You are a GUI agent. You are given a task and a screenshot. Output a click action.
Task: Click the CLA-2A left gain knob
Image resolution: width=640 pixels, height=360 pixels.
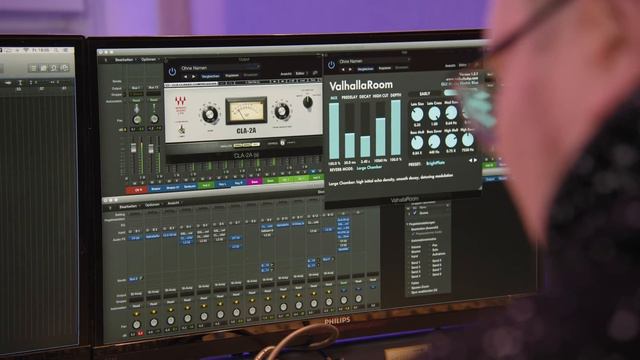pyautogui.click(x=209, y=114)
